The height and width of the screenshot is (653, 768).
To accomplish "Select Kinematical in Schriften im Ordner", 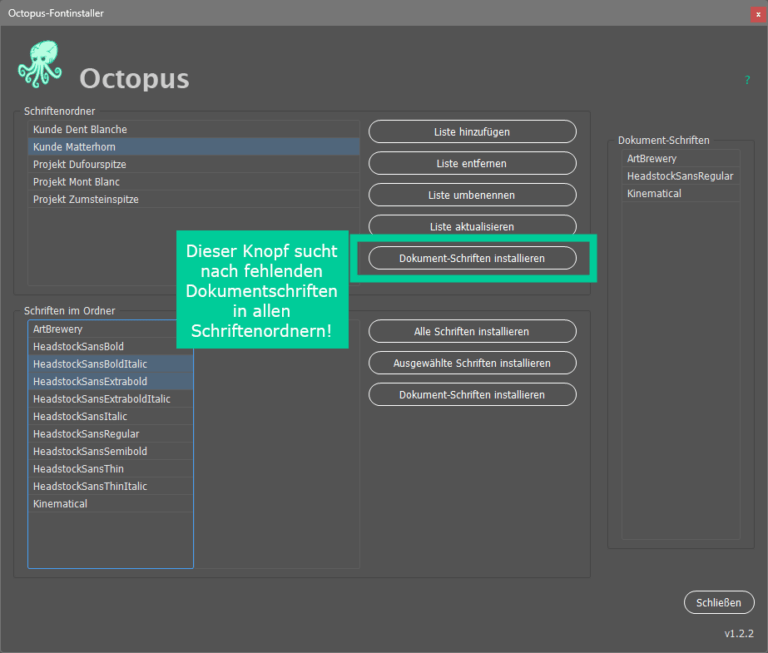I will click(x=111, y=504).
